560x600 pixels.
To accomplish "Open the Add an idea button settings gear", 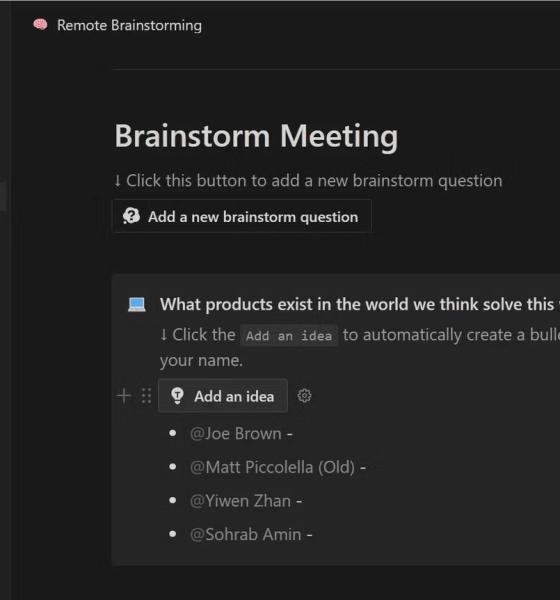I will 304,396.
